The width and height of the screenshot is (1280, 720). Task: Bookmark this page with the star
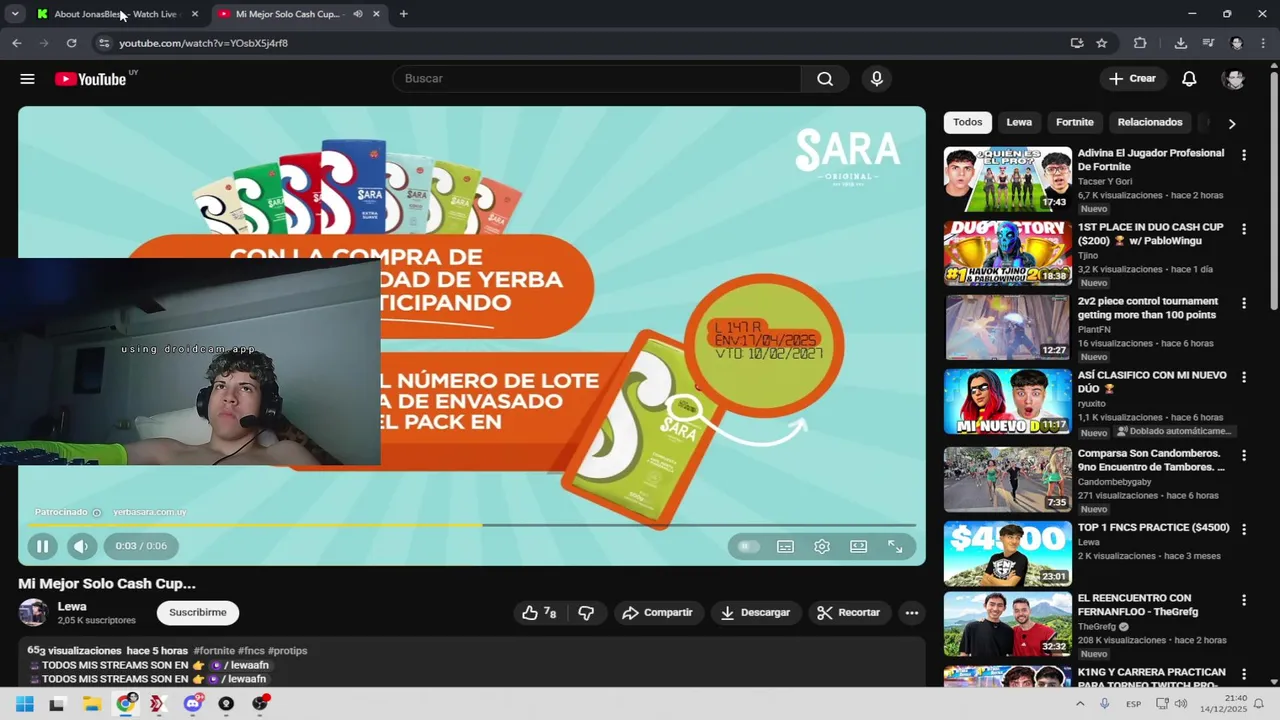[x=1101, y=43]
